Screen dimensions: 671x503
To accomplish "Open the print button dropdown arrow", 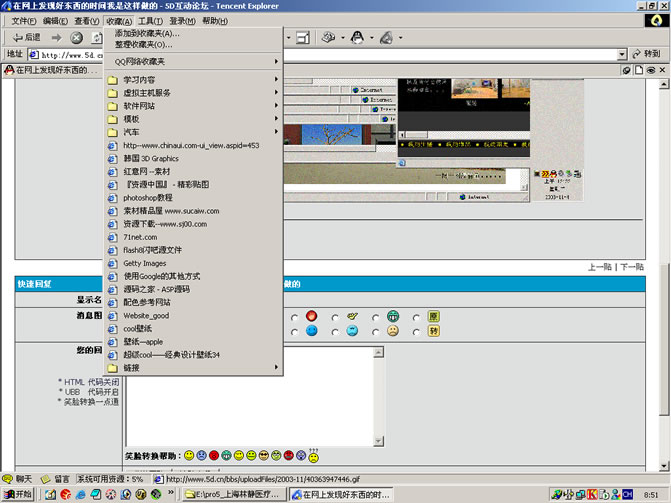I will point(343,38).
